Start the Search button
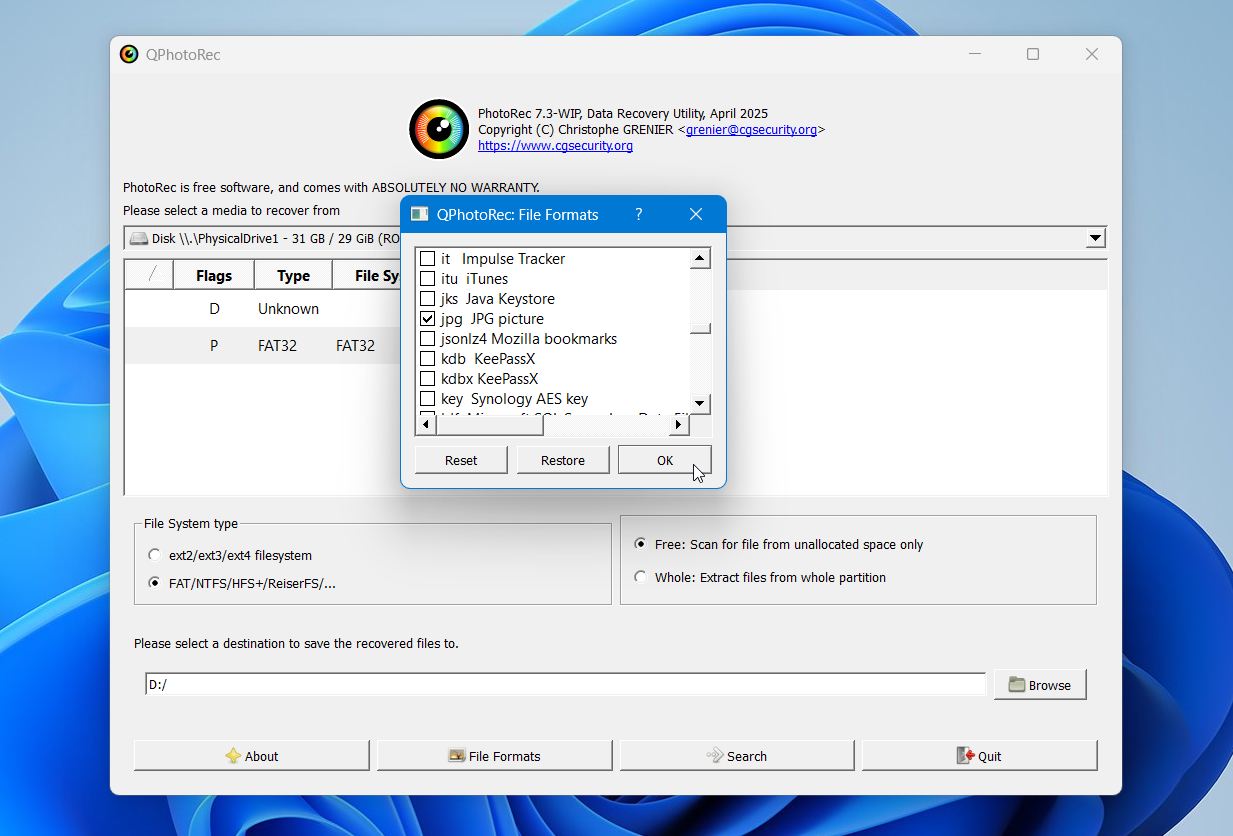Viewport: 1233px width, 836px height. 737,756
